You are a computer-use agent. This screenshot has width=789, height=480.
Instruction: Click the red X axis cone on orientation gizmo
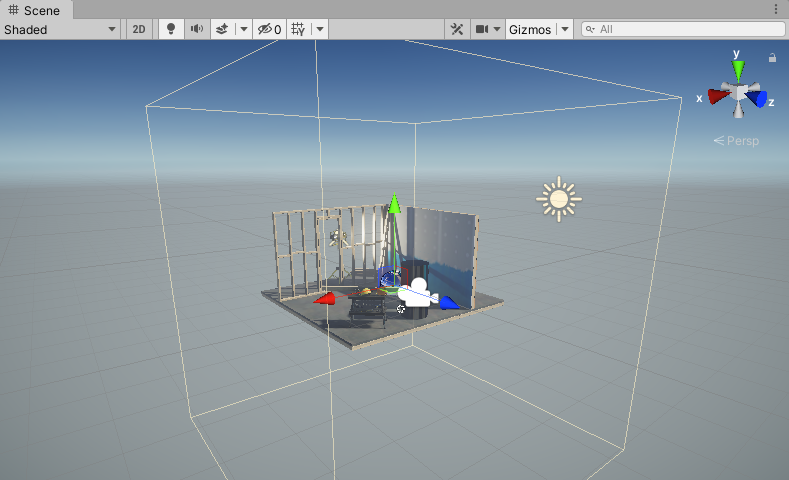point(719,96)
